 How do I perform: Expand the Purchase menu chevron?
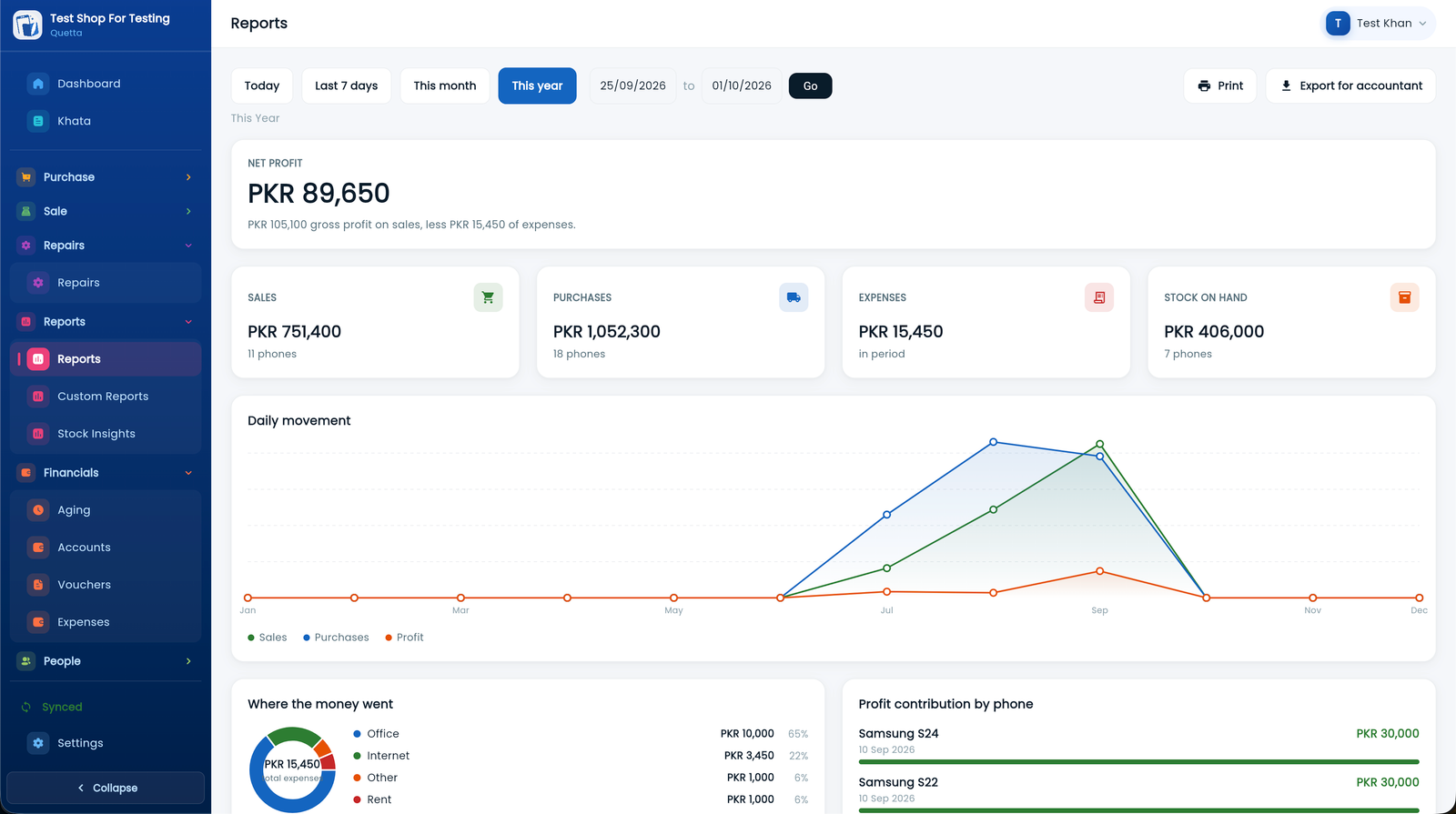coord(188,177)
